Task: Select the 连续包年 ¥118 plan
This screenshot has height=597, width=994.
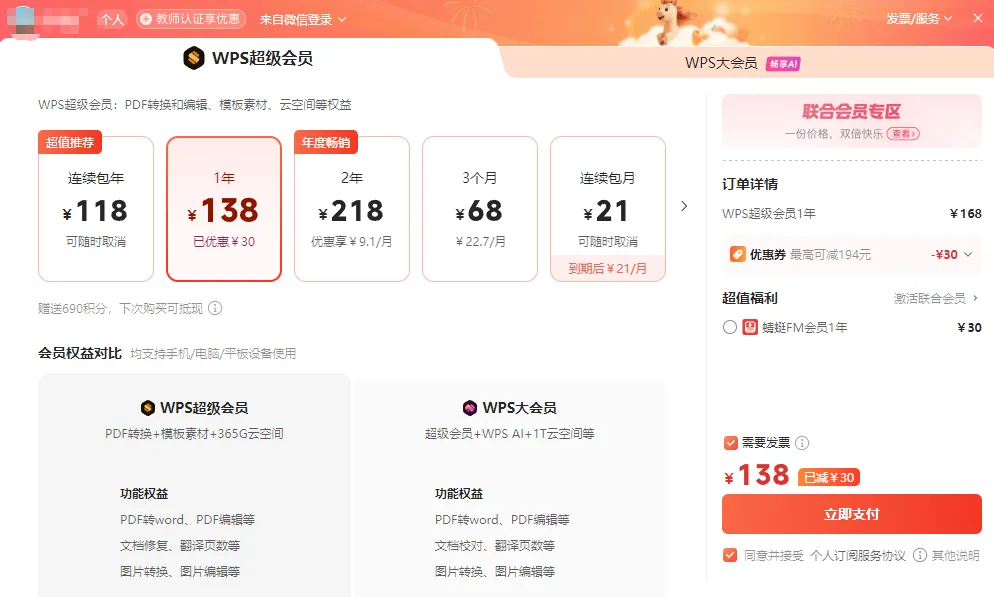Action: point(96,209)
